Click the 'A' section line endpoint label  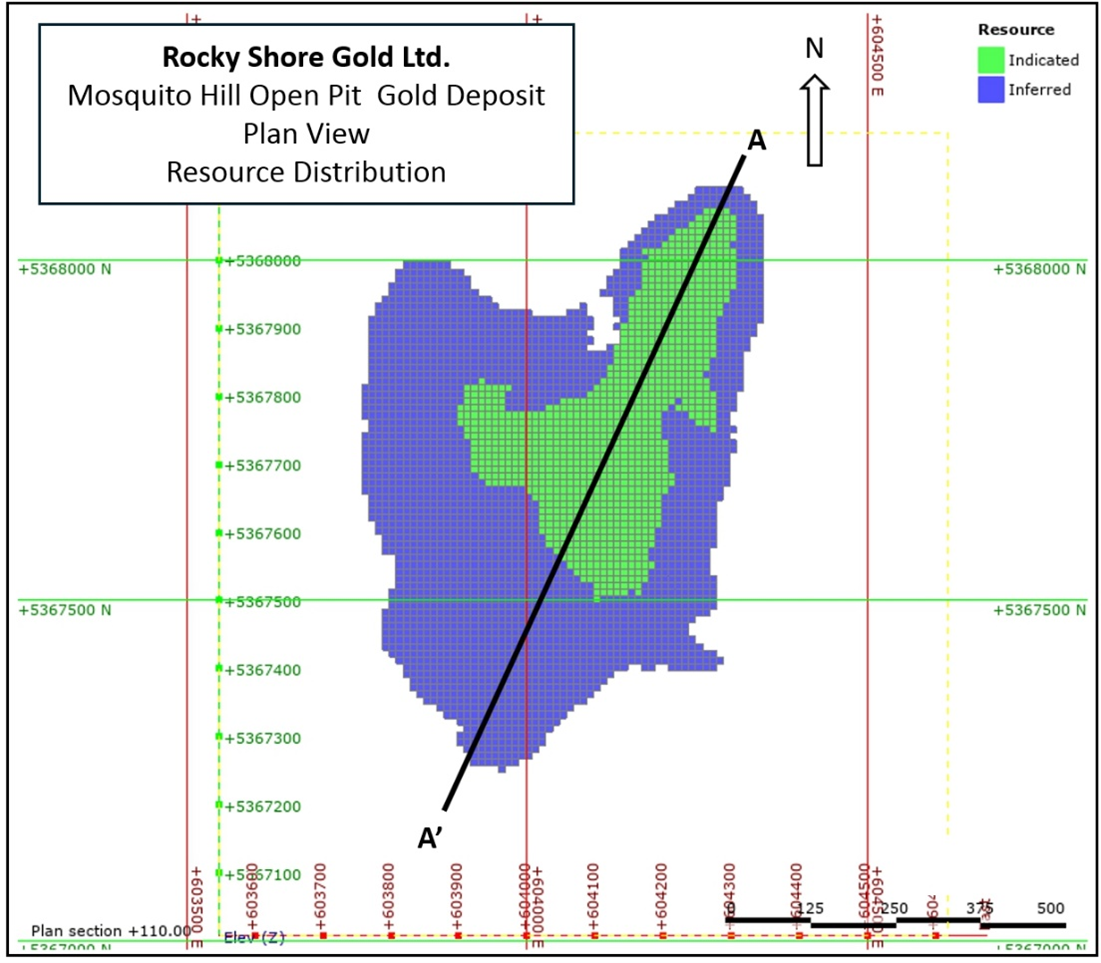757,142
